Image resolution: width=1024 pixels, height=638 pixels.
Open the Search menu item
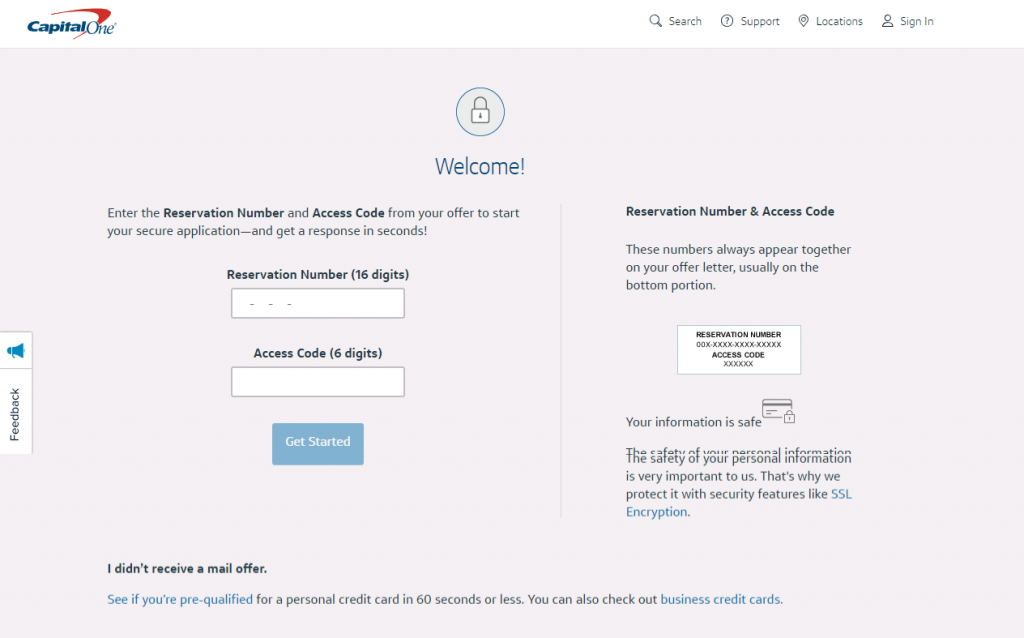point(675,21)
